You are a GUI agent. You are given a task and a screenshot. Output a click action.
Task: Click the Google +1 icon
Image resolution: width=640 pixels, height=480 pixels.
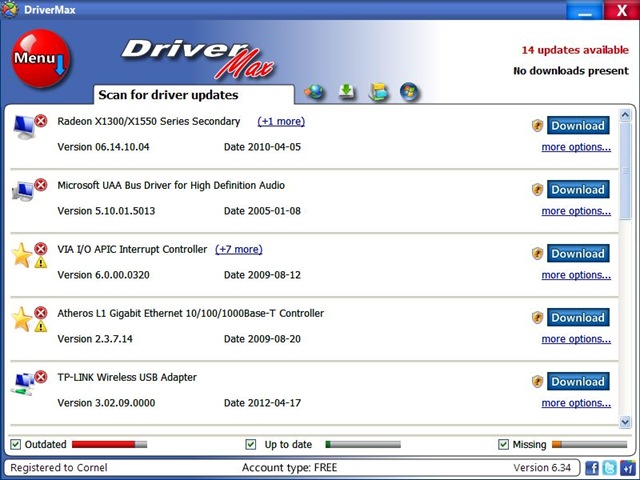click(628, 468)
